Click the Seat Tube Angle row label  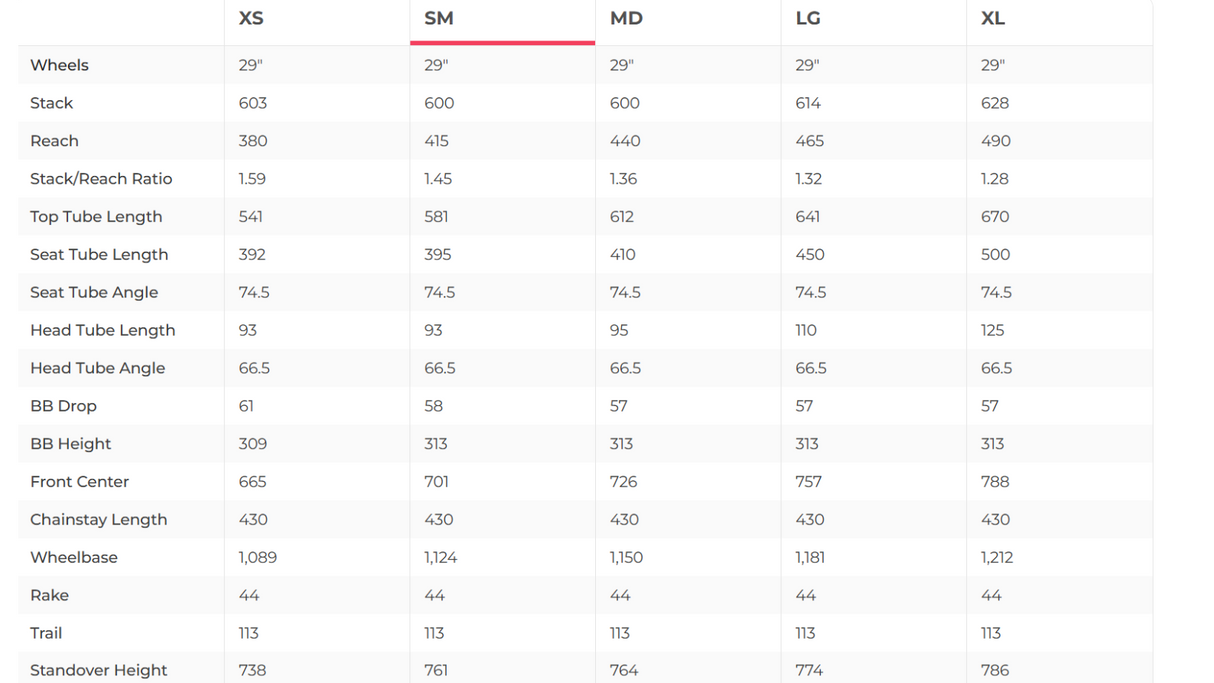(94, 293)
